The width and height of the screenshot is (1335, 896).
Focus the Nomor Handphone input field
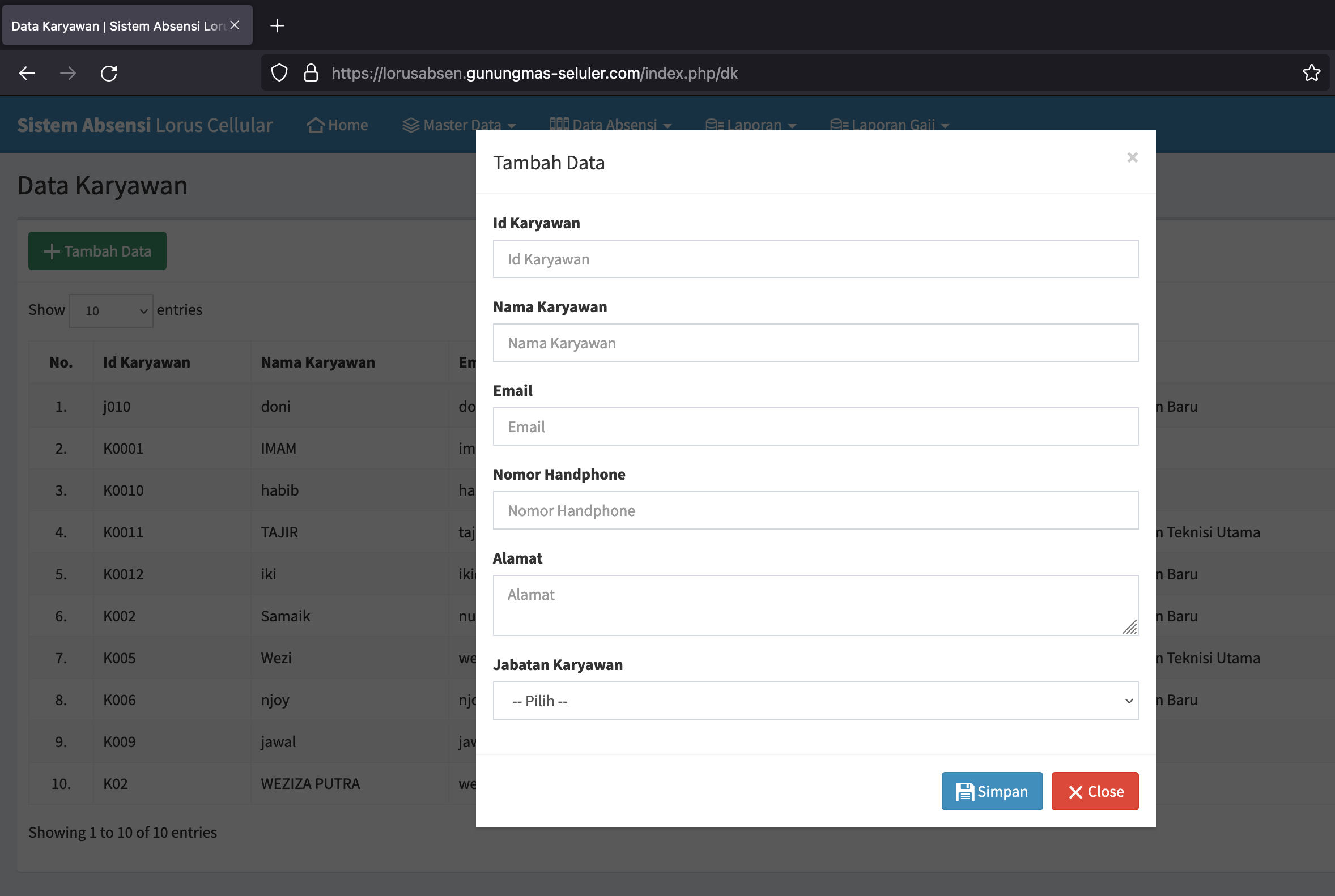click(815, 510)
